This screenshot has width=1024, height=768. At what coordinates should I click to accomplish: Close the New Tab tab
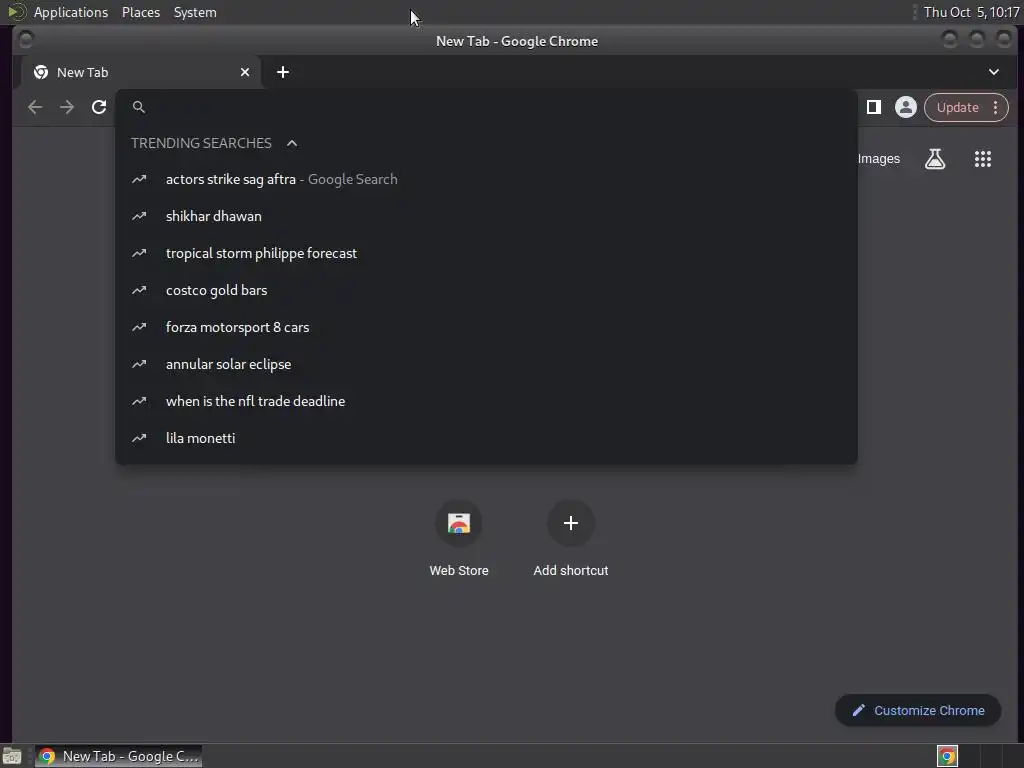pyautogui.click(x=245, y=72)
